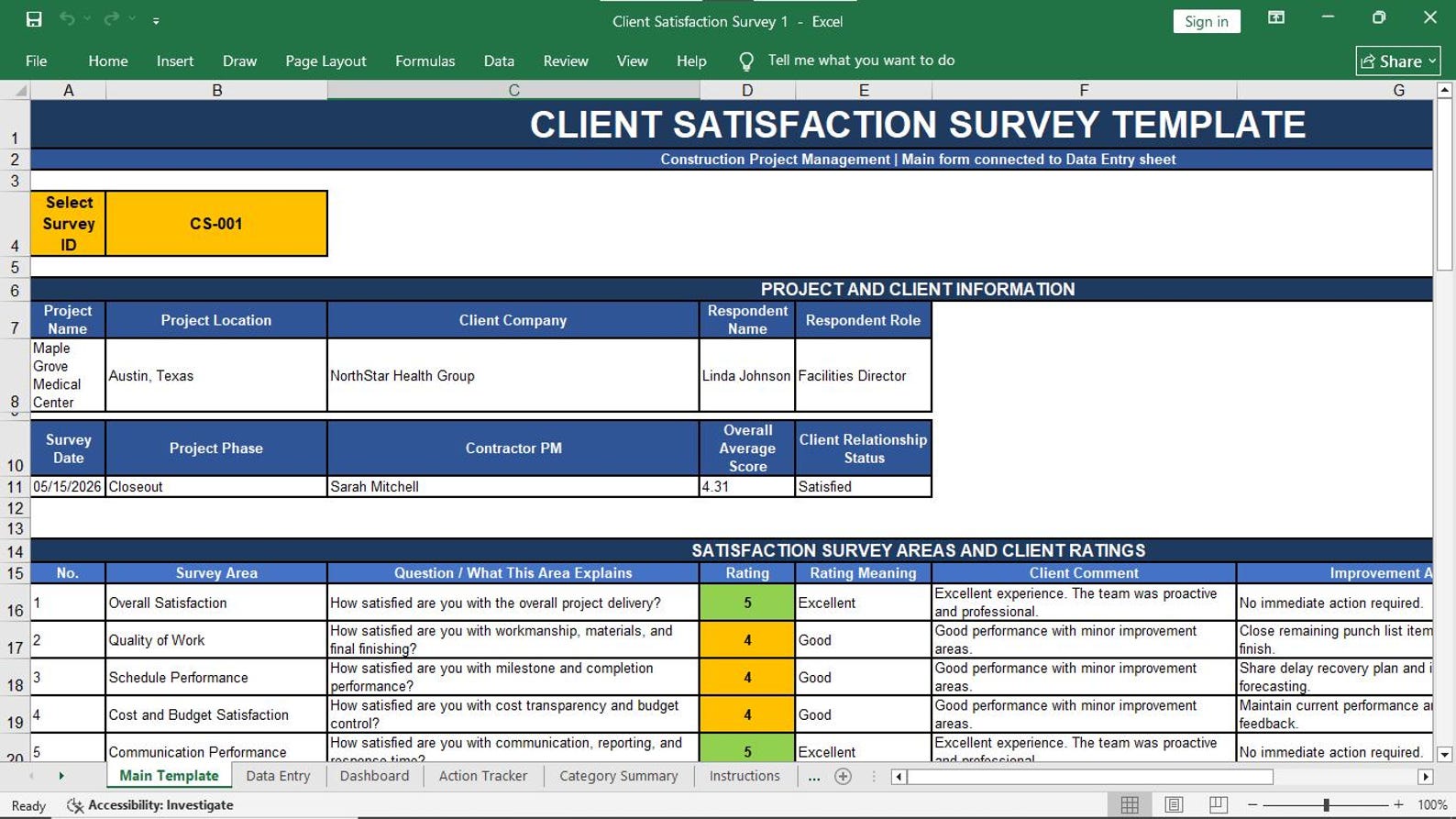Select column A header
Viewport: 1456px width, 819px height.
click(x=68, y=90)
